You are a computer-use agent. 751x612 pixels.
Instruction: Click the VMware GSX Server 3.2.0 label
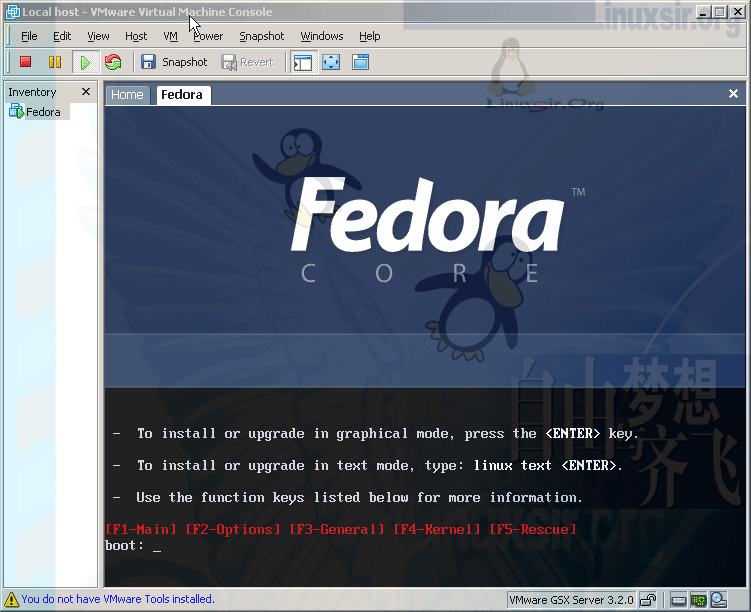coord(571,600)
